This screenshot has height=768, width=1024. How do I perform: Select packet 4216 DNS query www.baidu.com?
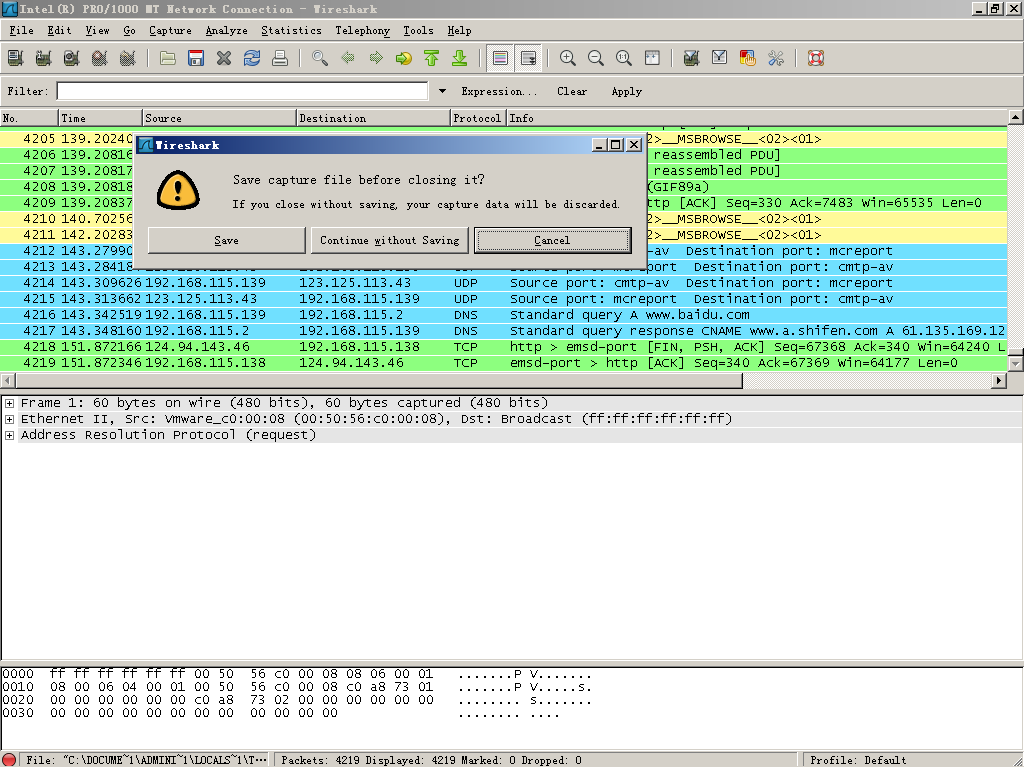(x=504, y=315)
